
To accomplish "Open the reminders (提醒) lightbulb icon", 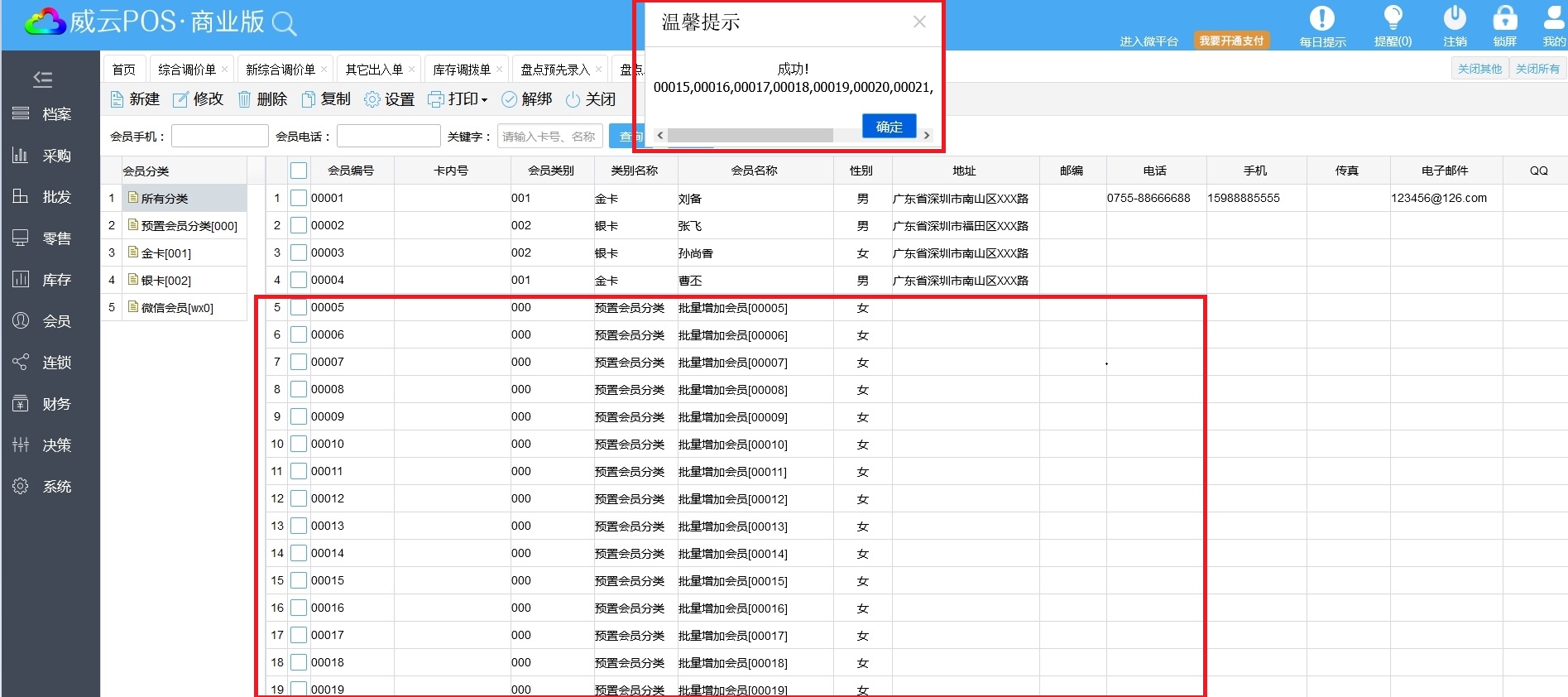I will (1393, 18).
